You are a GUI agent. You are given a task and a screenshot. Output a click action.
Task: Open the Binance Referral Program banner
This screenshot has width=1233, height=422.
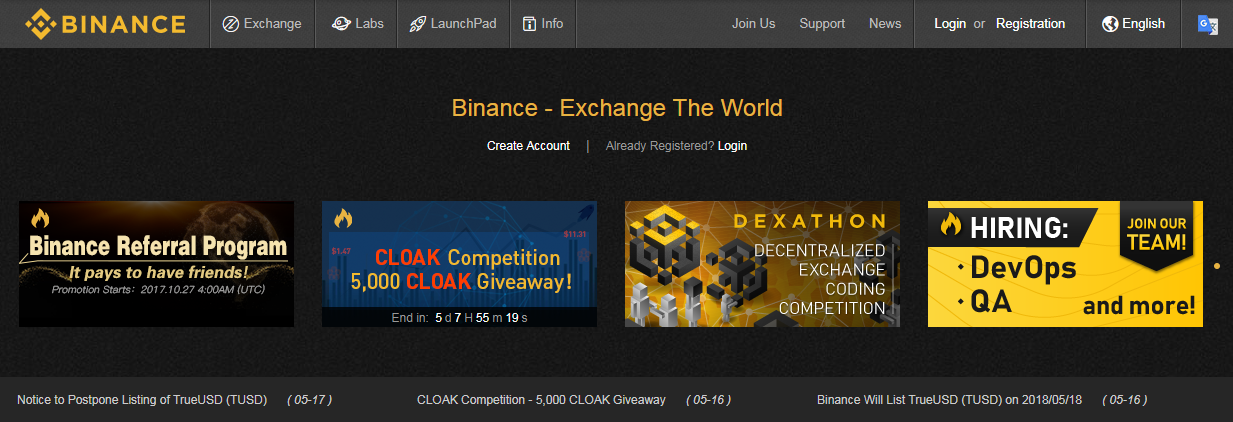click(156, 264)
